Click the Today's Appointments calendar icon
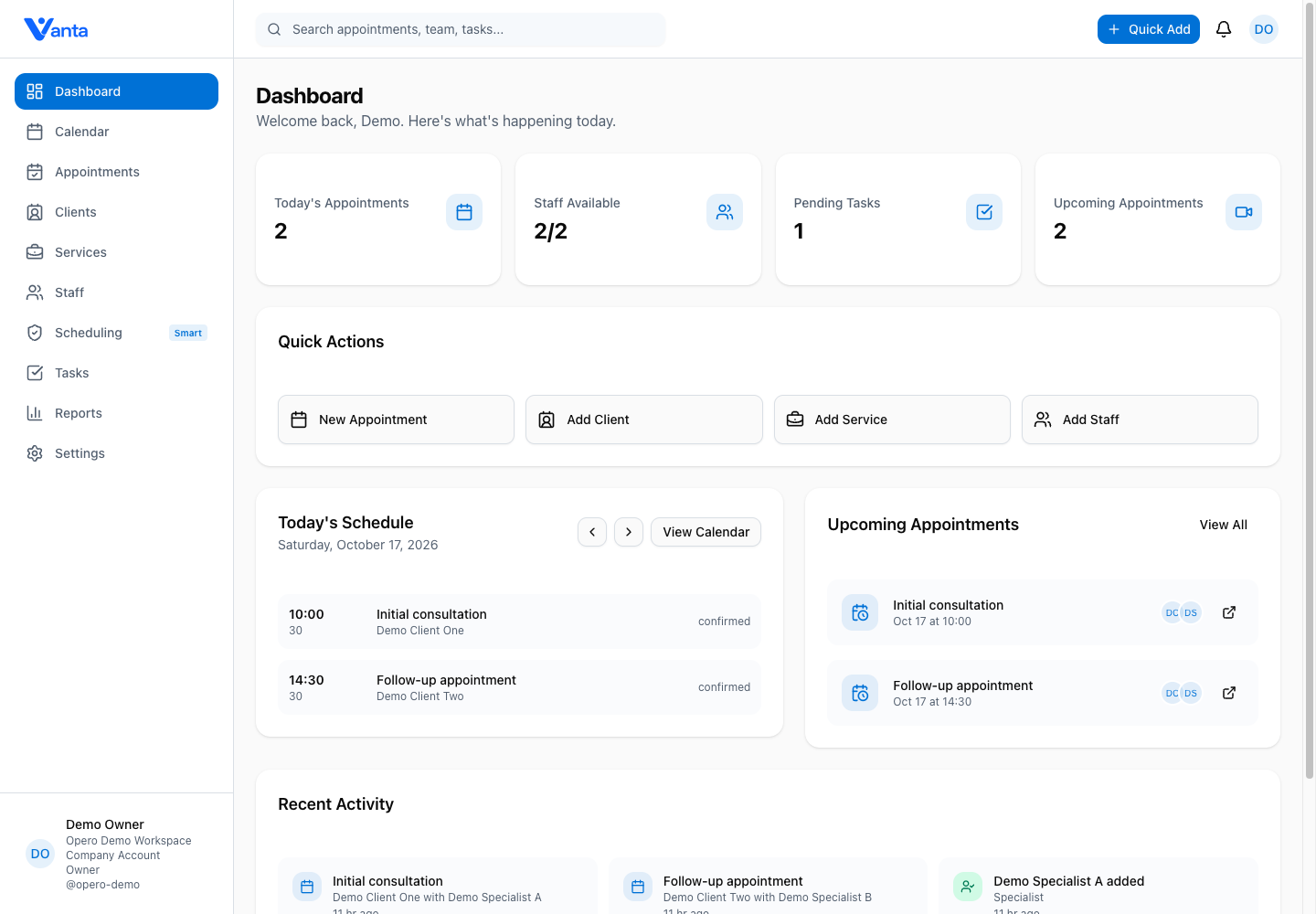Viewport: 1316px width, 914px height. (464, 212)
